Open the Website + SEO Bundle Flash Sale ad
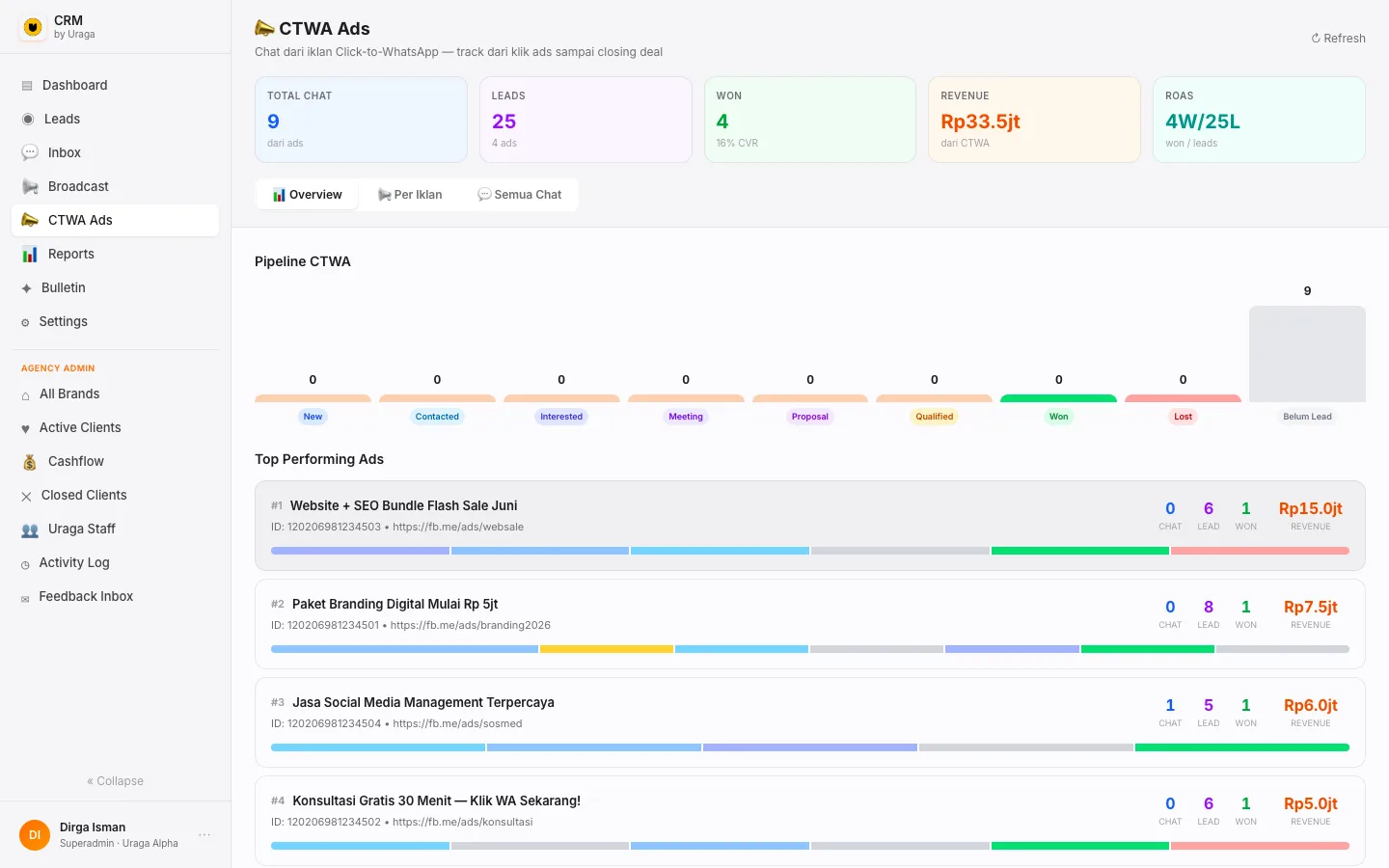This screenshot has height=868, width=1389. [810, 526]
